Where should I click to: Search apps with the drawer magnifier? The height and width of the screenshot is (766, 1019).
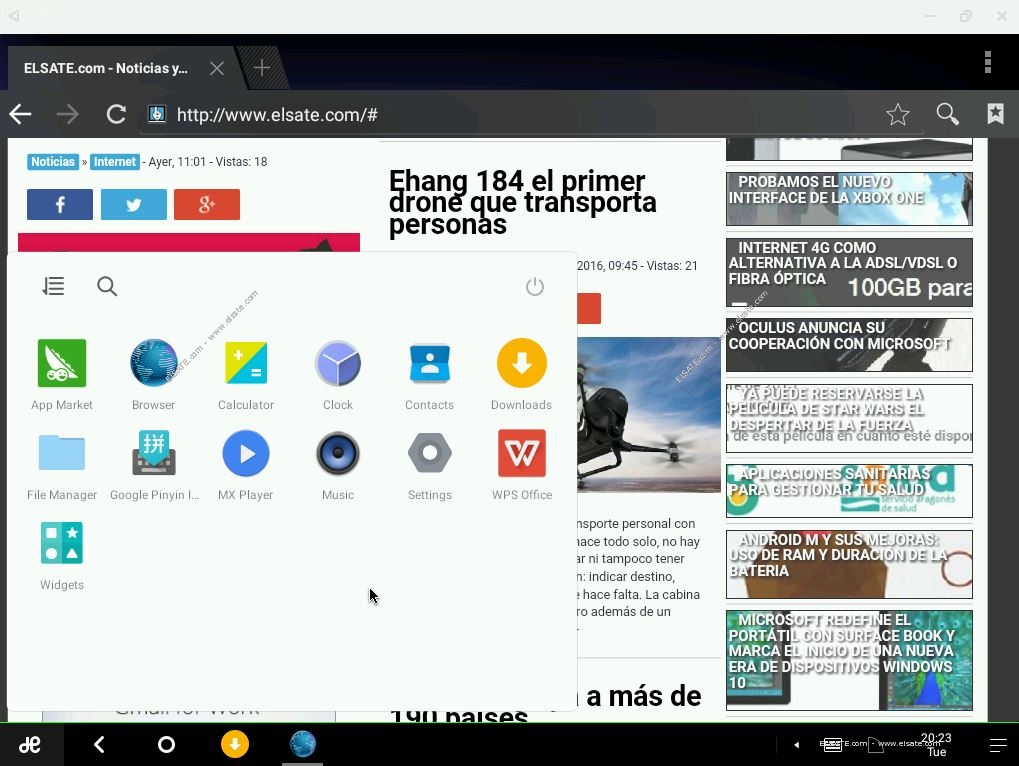pos(107,286)
